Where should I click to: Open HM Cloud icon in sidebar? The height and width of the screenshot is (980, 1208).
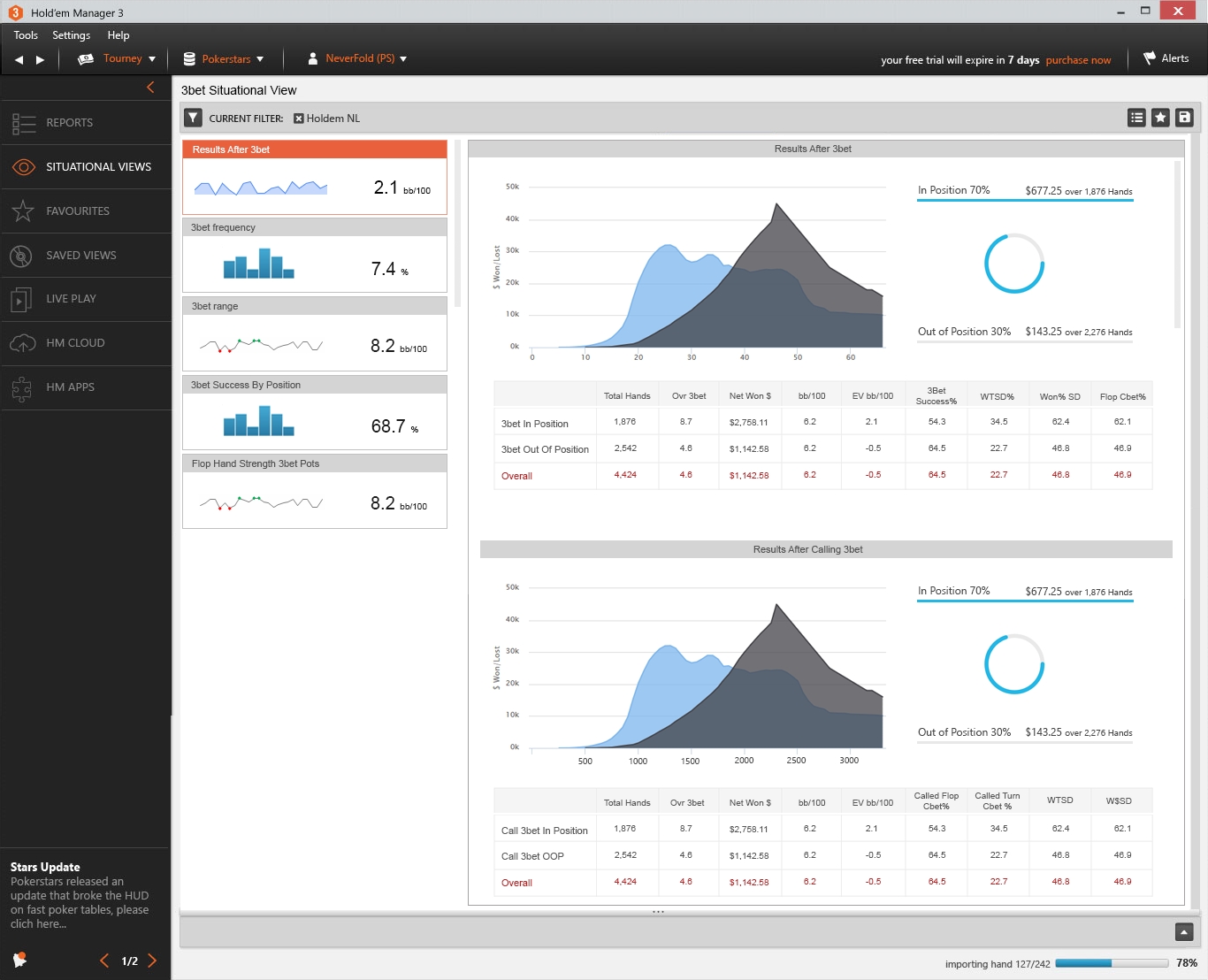23,343
